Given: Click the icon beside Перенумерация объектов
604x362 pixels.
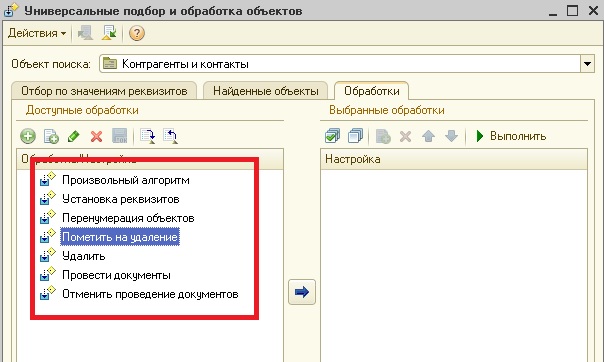Looking at the screenshot, I should (48, 217).
